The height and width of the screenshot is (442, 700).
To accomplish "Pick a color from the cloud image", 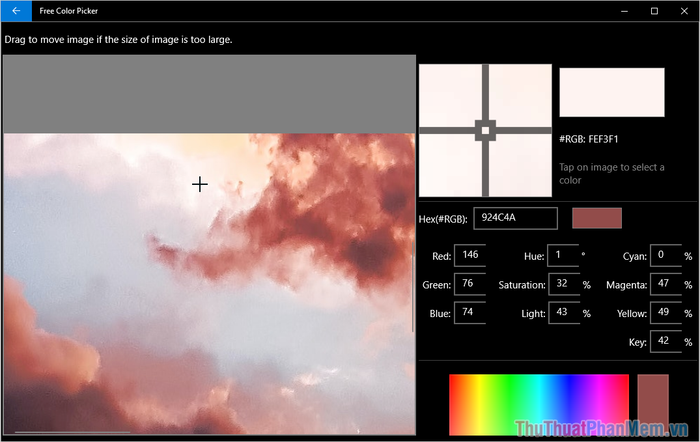I will click(209, 284).
